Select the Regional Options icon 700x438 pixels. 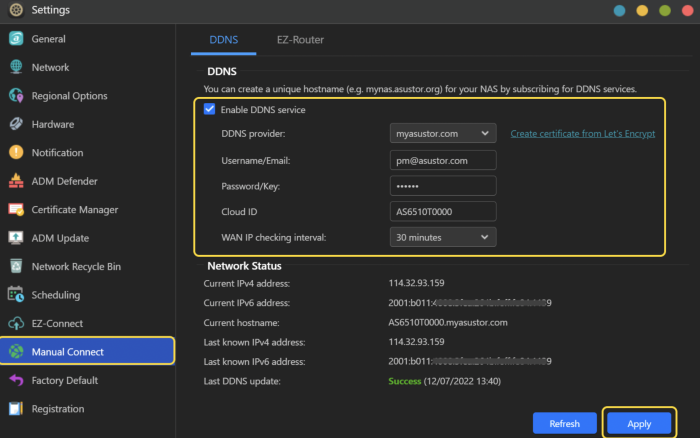[x=16, y=96]
